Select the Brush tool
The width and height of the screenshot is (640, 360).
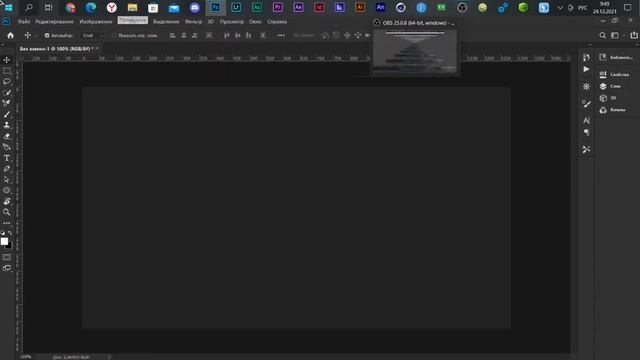(7, 114)
